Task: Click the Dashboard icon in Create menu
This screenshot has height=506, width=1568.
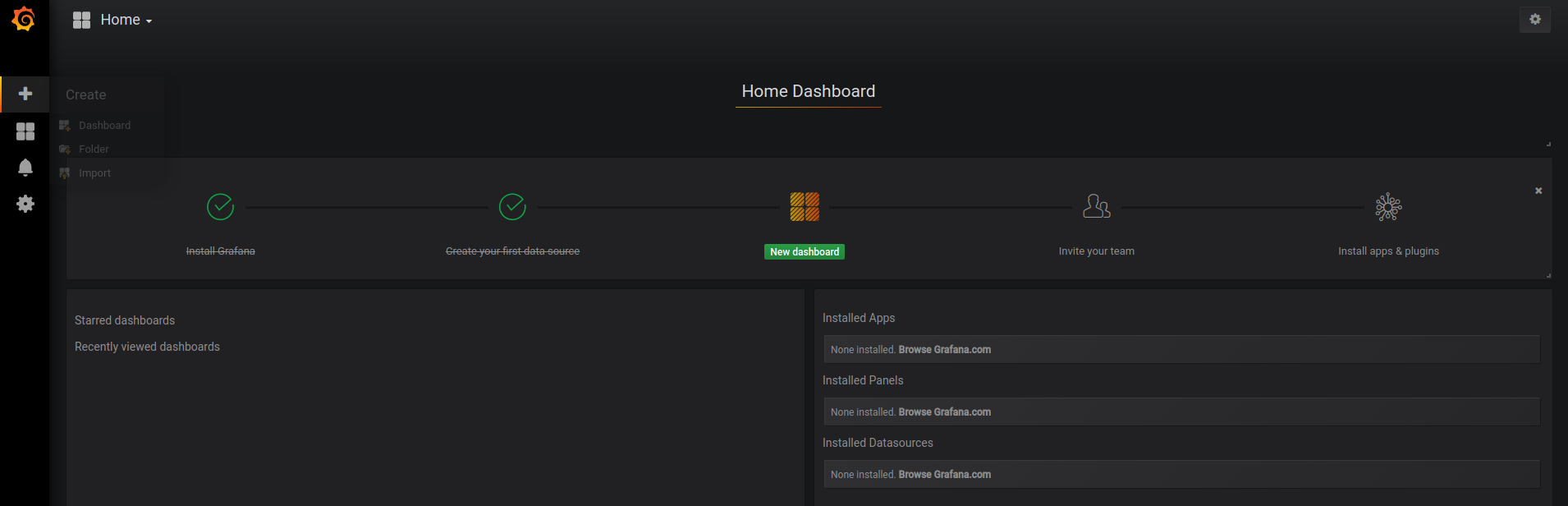Action: click(65, 126)
